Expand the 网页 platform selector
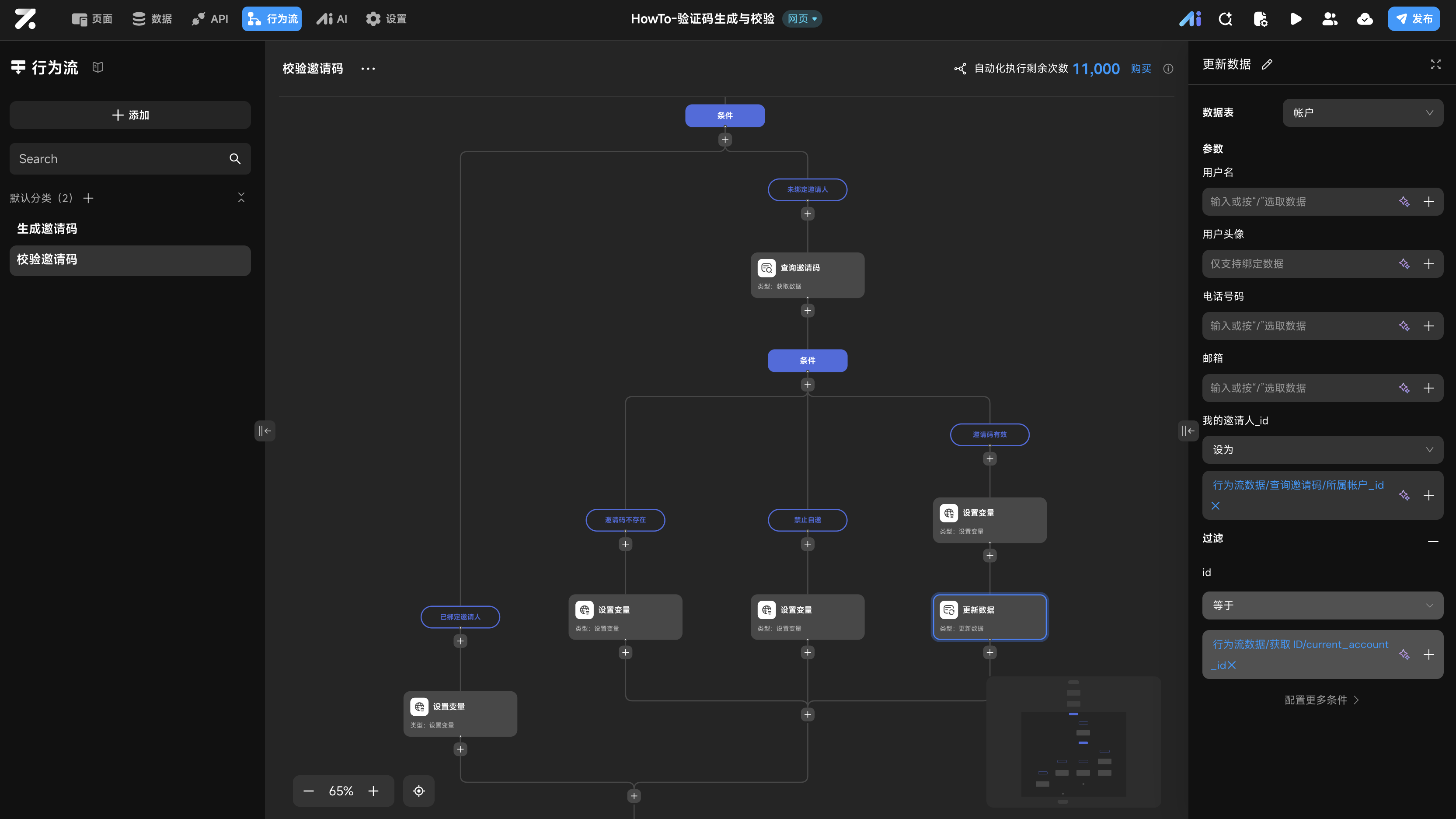This screenshot has width=1456, height=819. [x=802, y=19]
